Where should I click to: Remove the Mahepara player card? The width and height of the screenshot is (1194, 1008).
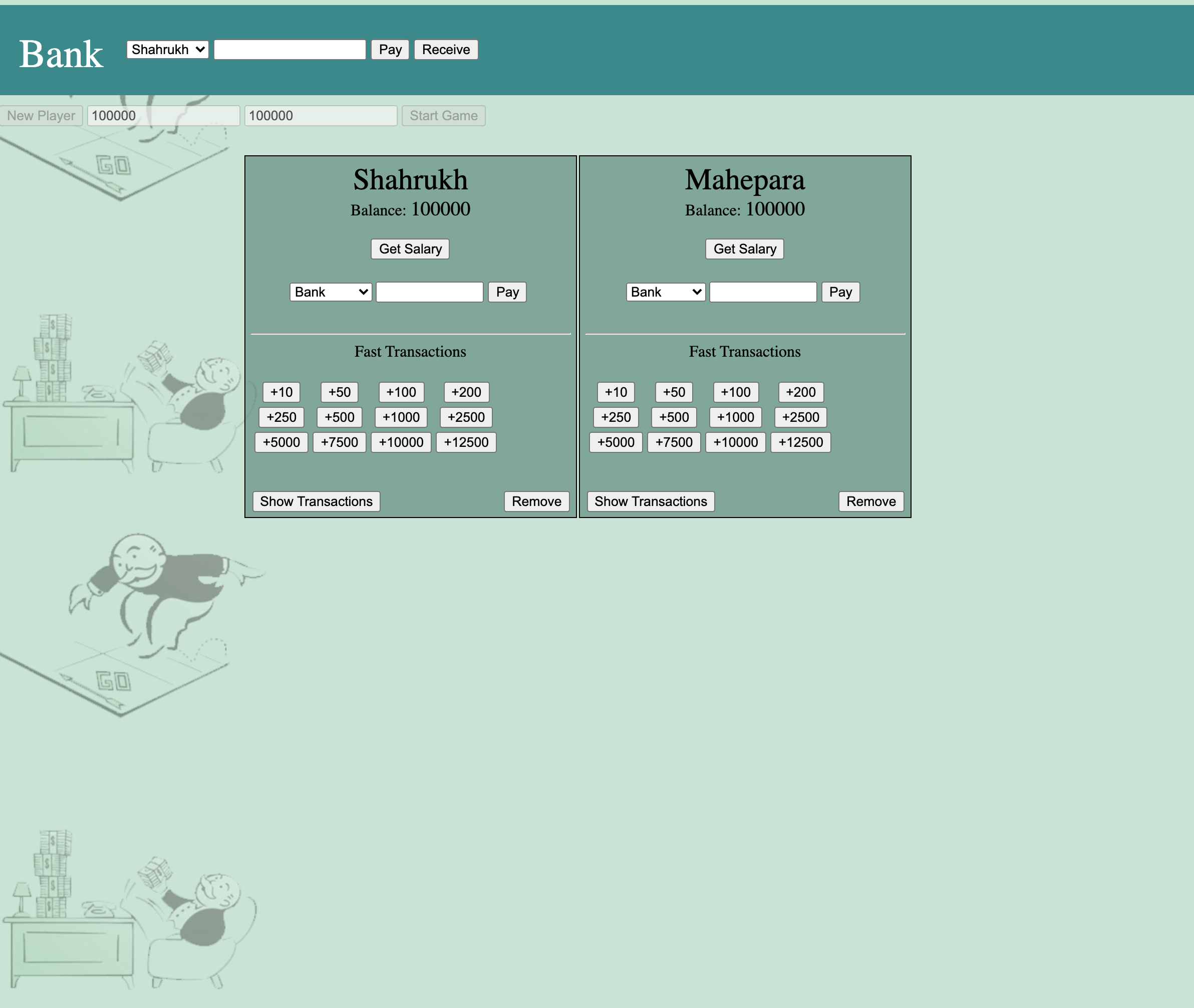(870, 501)
